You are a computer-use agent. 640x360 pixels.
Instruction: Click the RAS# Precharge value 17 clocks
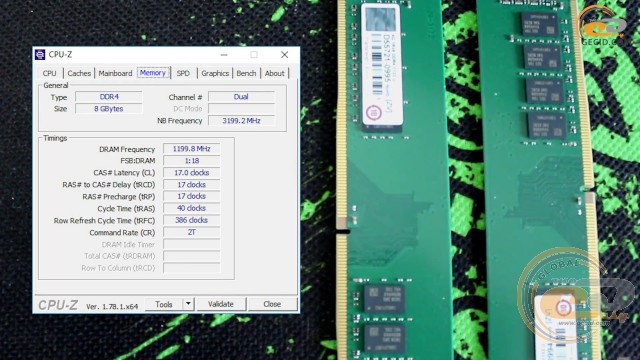pyautogui.click(x=191, y=196)
